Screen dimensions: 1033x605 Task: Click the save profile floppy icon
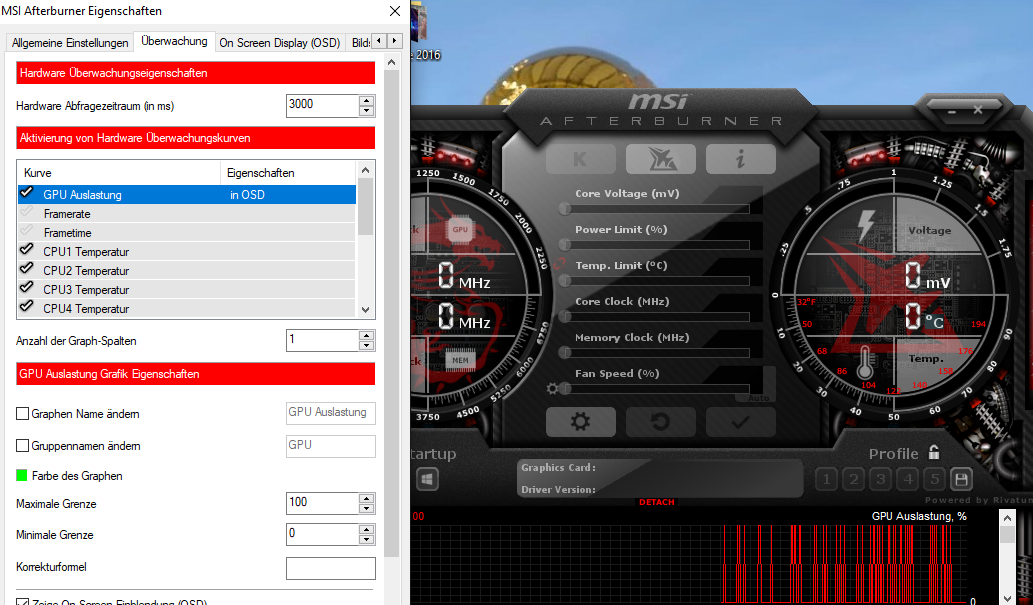pyautogui.click(x=961, y=479)
